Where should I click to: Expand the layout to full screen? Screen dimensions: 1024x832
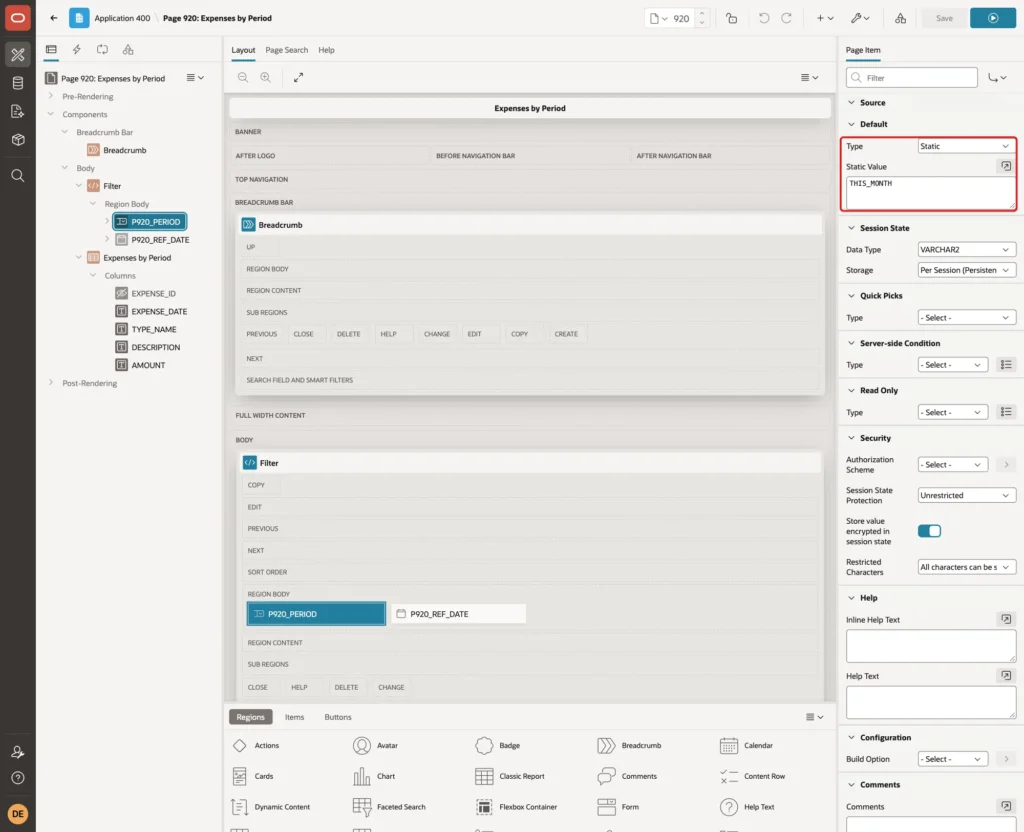[298, 77]
